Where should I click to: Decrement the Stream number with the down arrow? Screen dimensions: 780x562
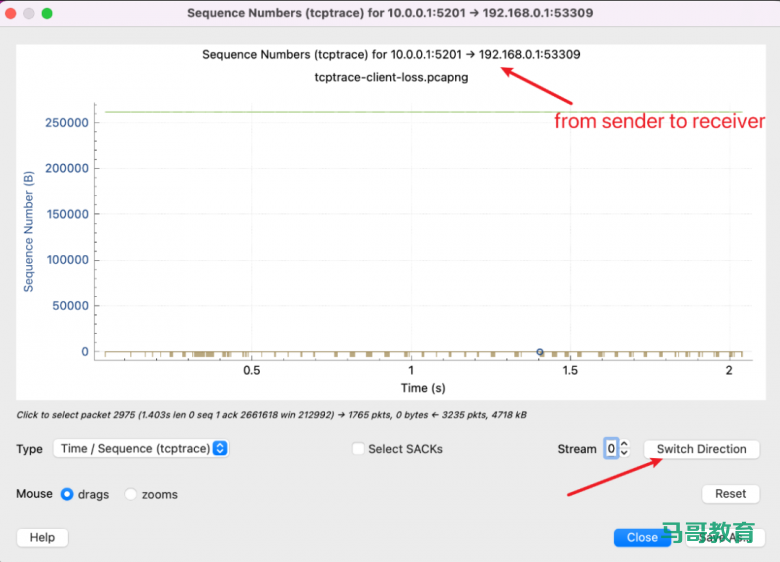[624, 454]
